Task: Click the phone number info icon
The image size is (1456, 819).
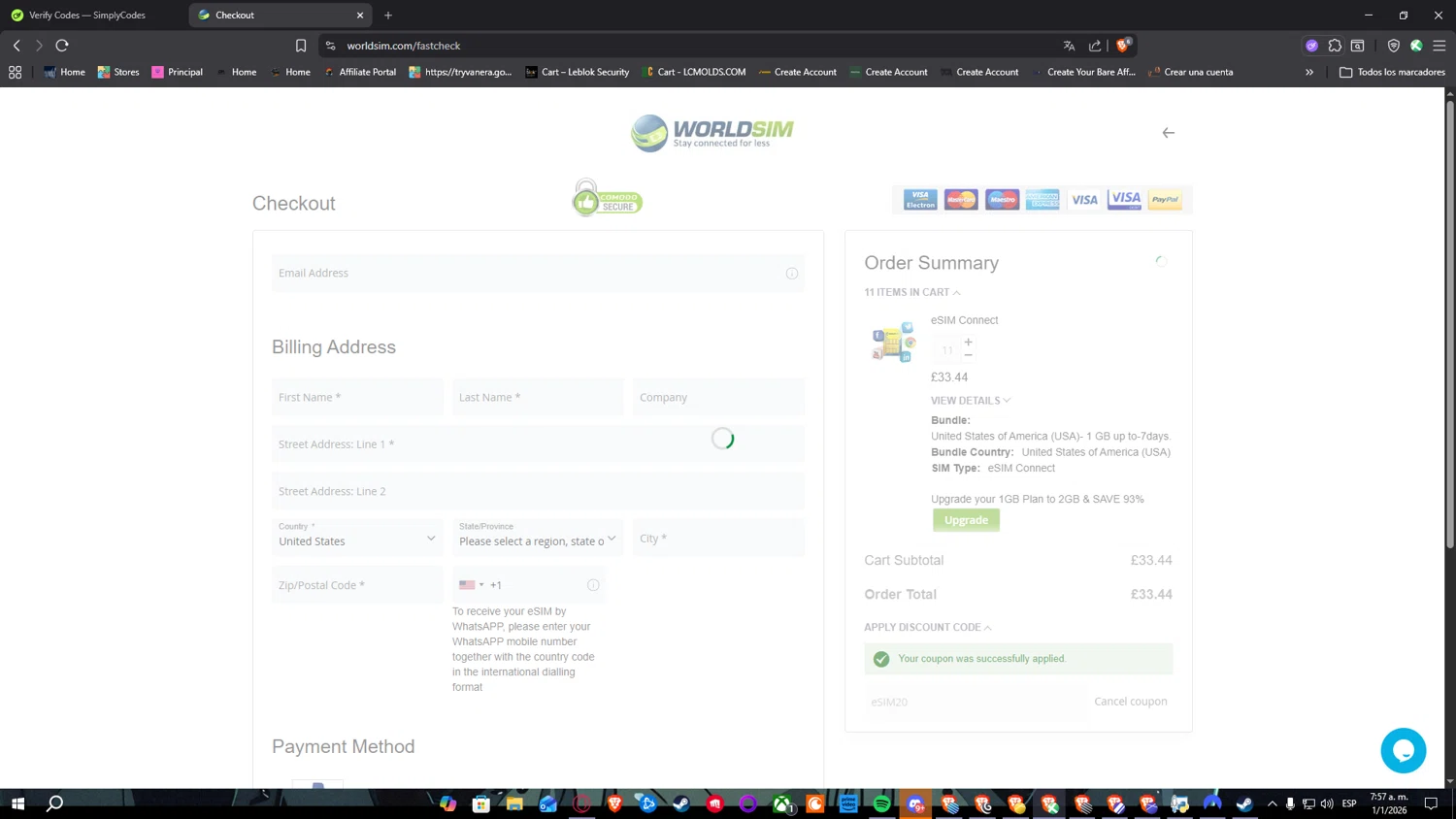Action: pyautogui.click(x=593, y=585)
